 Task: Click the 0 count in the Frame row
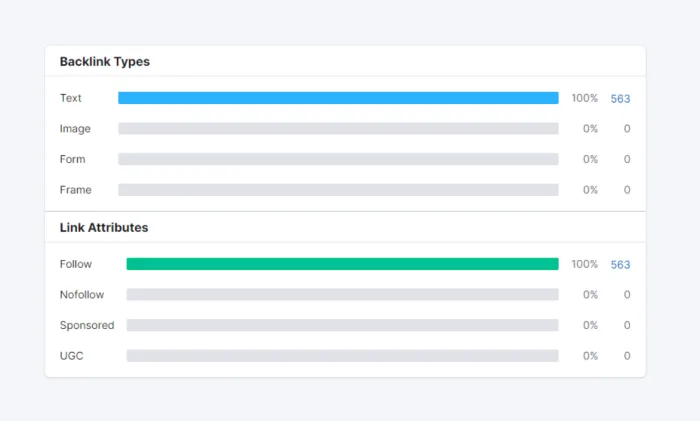[x=627, y=190]
